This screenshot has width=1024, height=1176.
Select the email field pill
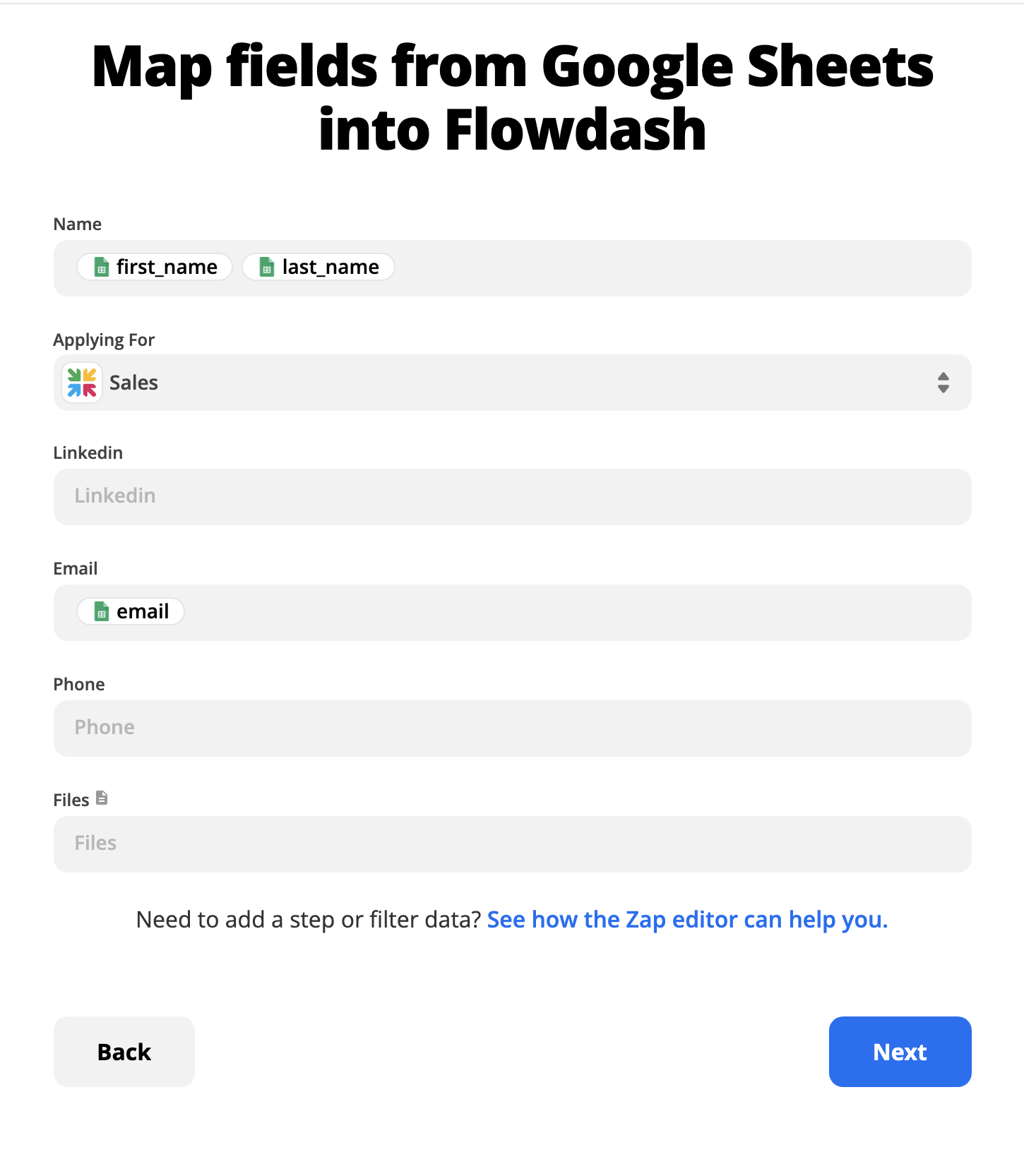click(131, 611)
